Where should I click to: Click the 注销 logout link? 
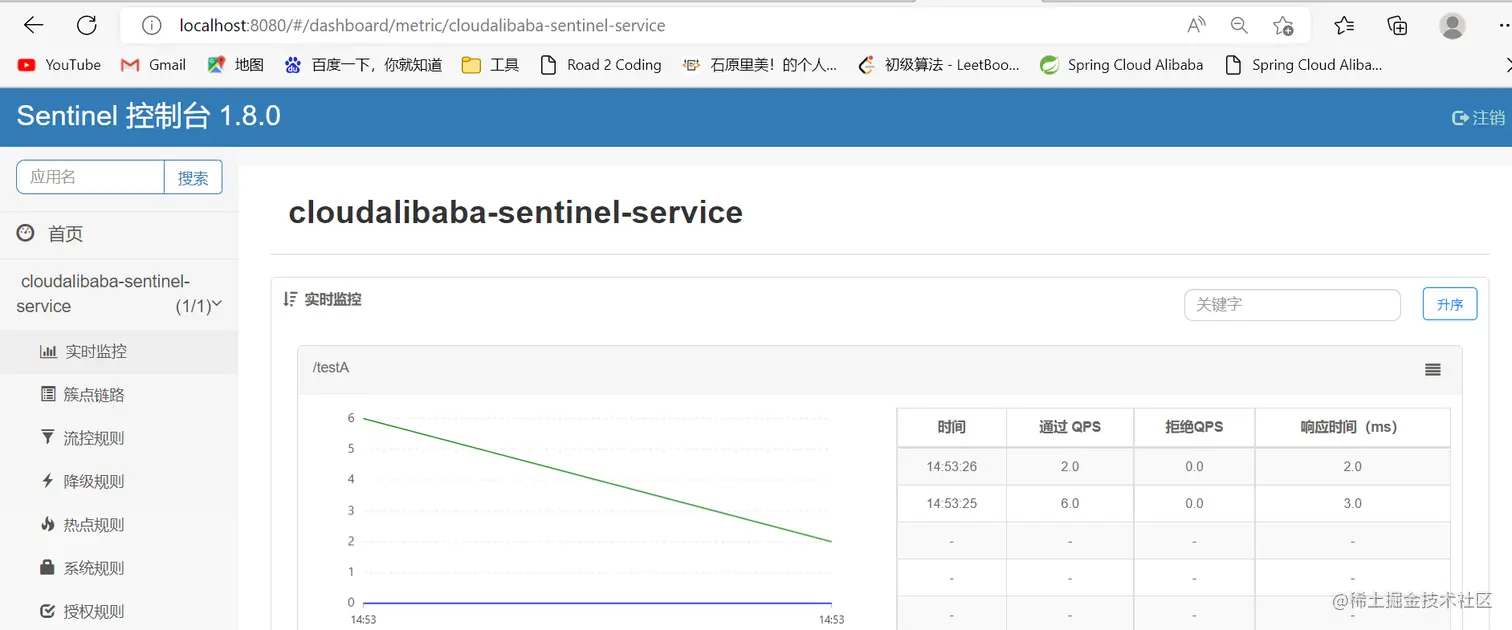pyautogui.click(x=1478, y=117)
